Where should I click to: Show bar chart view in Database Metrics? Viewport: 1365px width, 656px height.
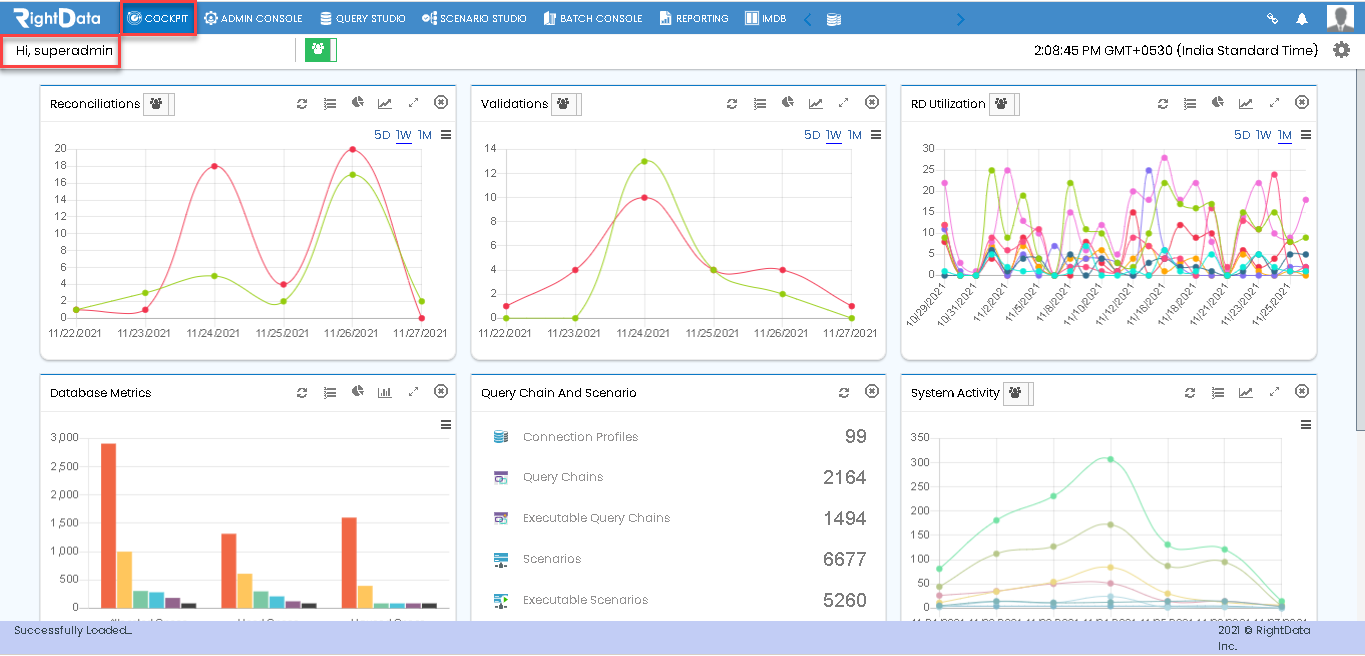(x=385, y=393)
